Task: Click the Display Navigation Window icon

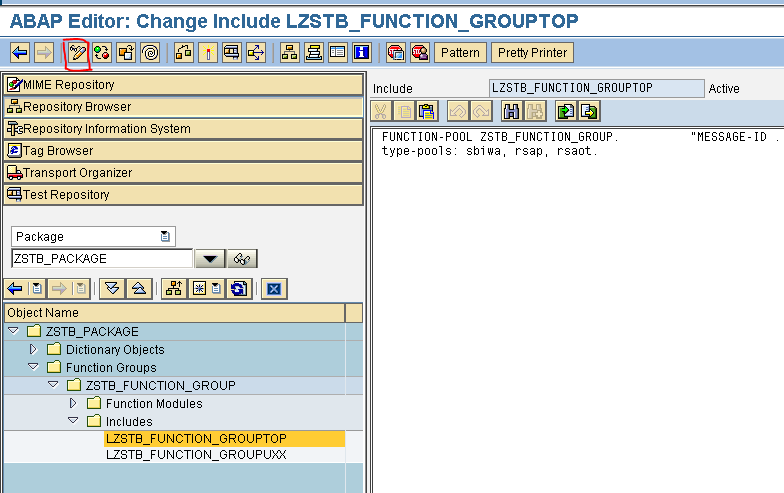Action: coord(314,52)
